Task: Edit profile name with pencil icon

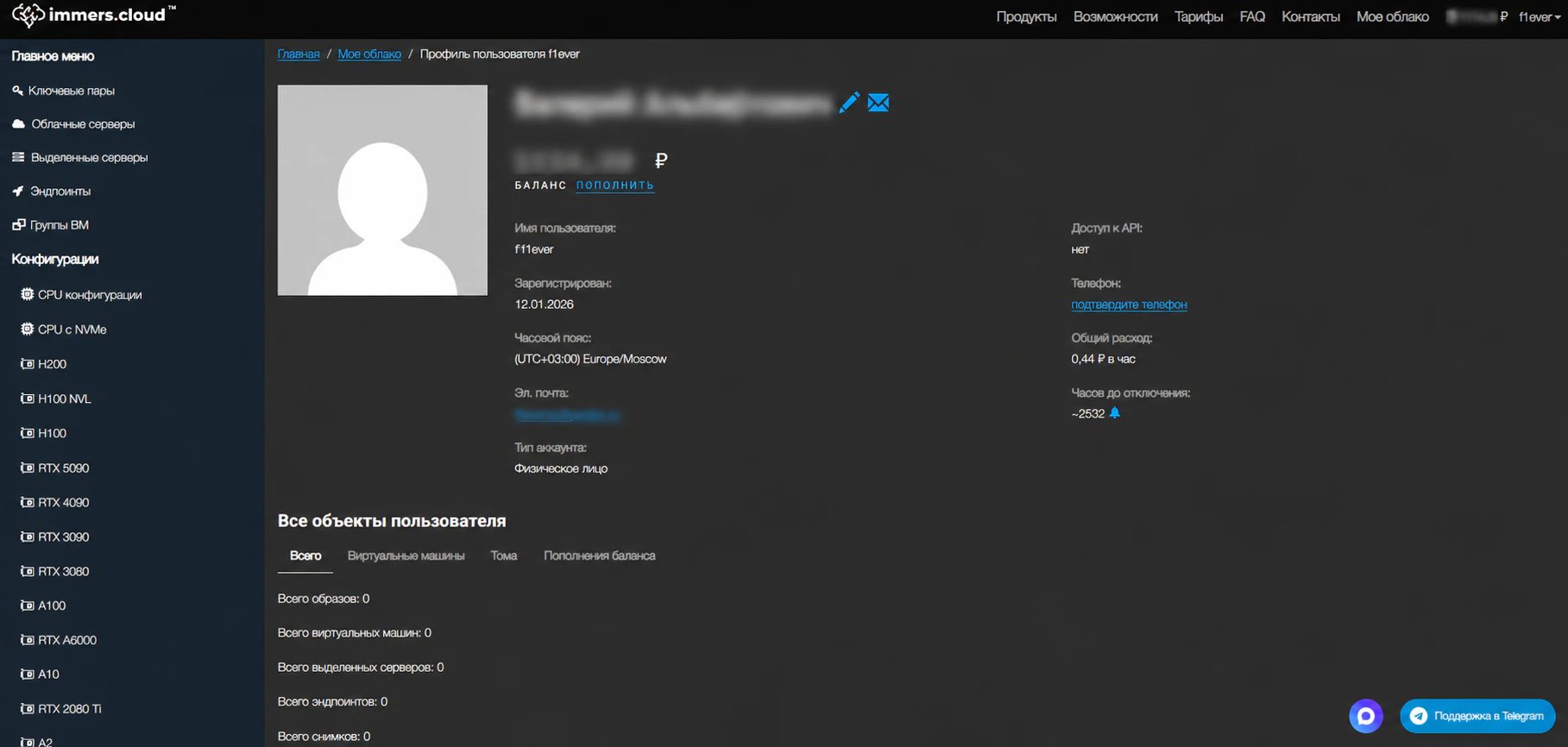Action: [849, 103]
